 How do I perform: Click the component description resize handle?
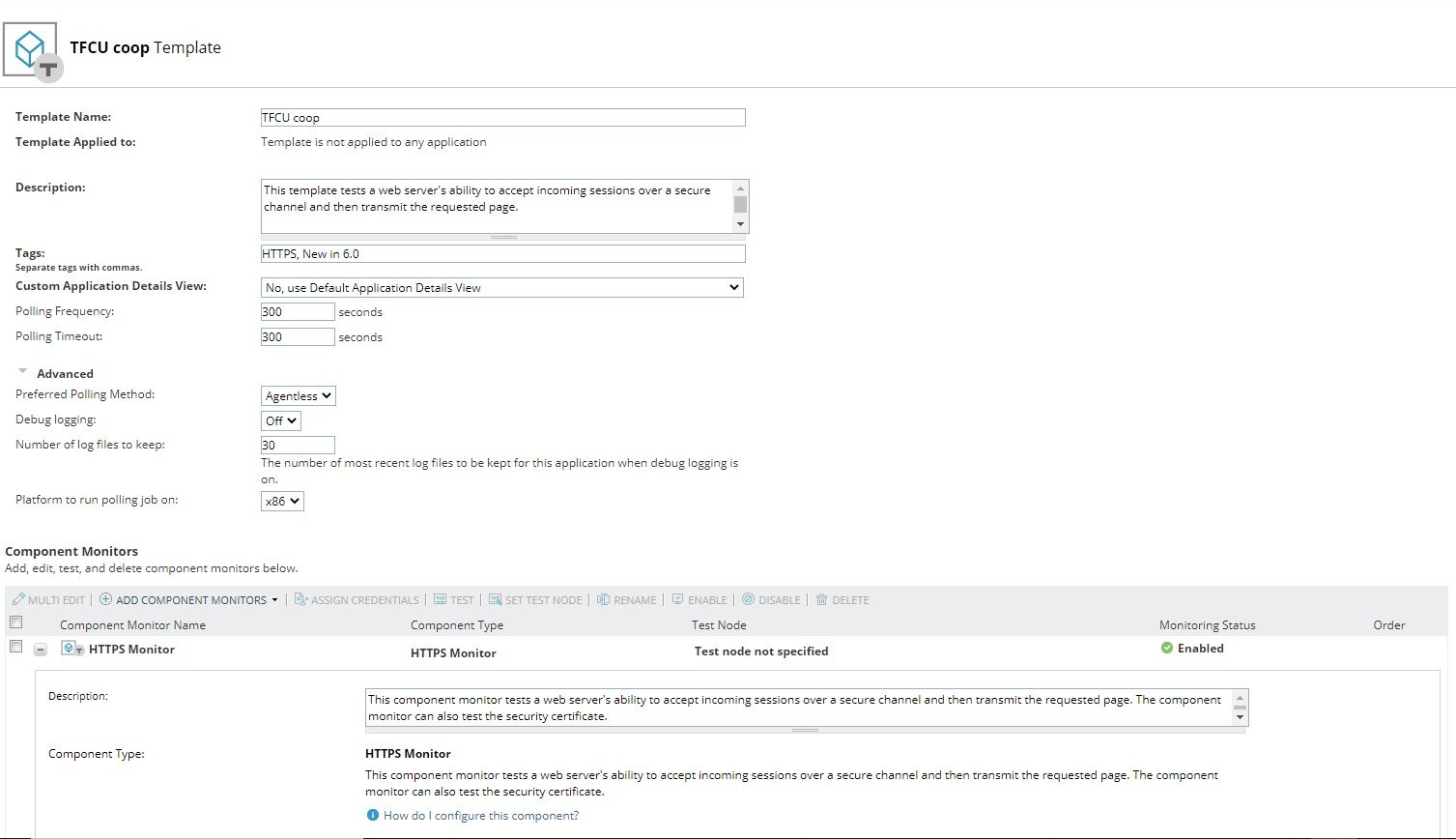point(805,731)
